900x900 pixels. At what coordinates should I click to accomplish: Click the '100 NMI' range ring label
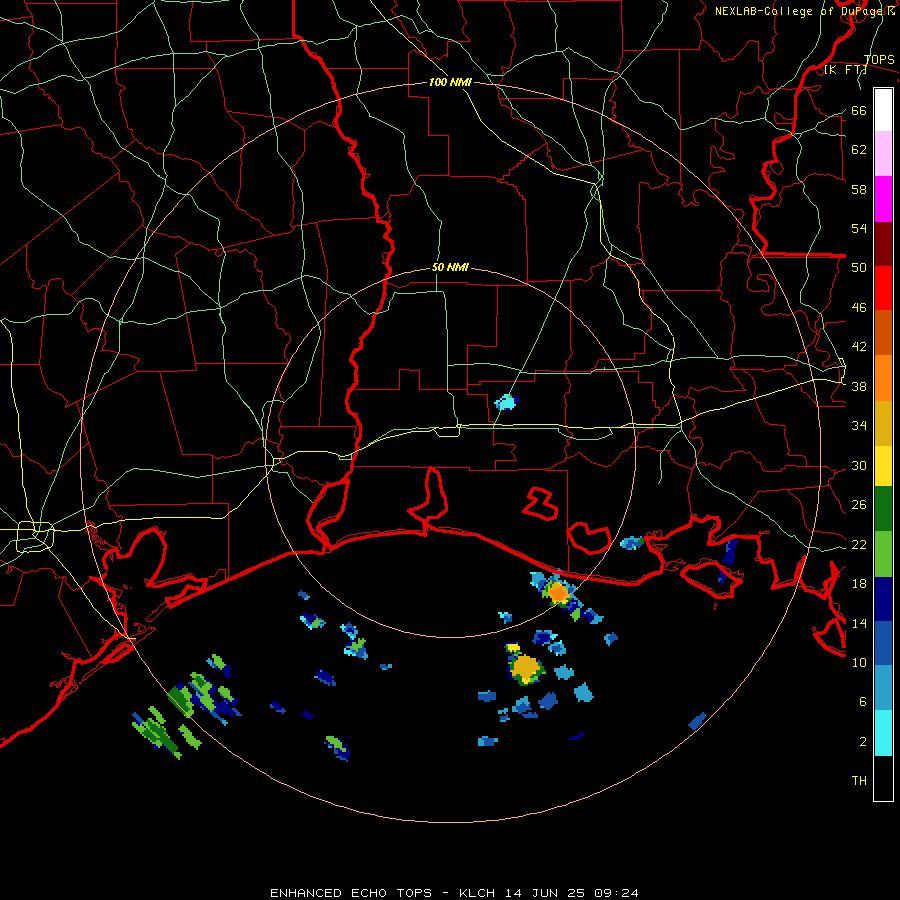pyautogui.click(x=450, y=82)
